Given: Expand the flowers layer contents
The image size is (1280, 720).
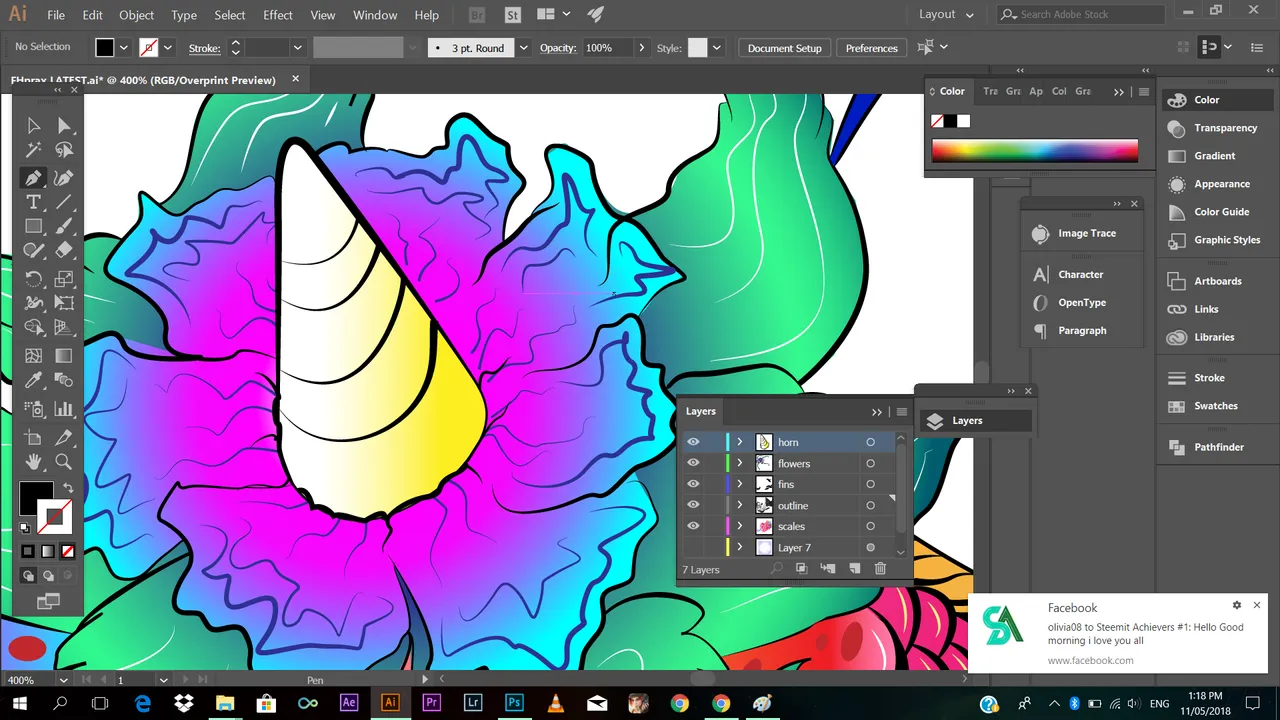Looking at the screenshot, I should coord(740,463).
